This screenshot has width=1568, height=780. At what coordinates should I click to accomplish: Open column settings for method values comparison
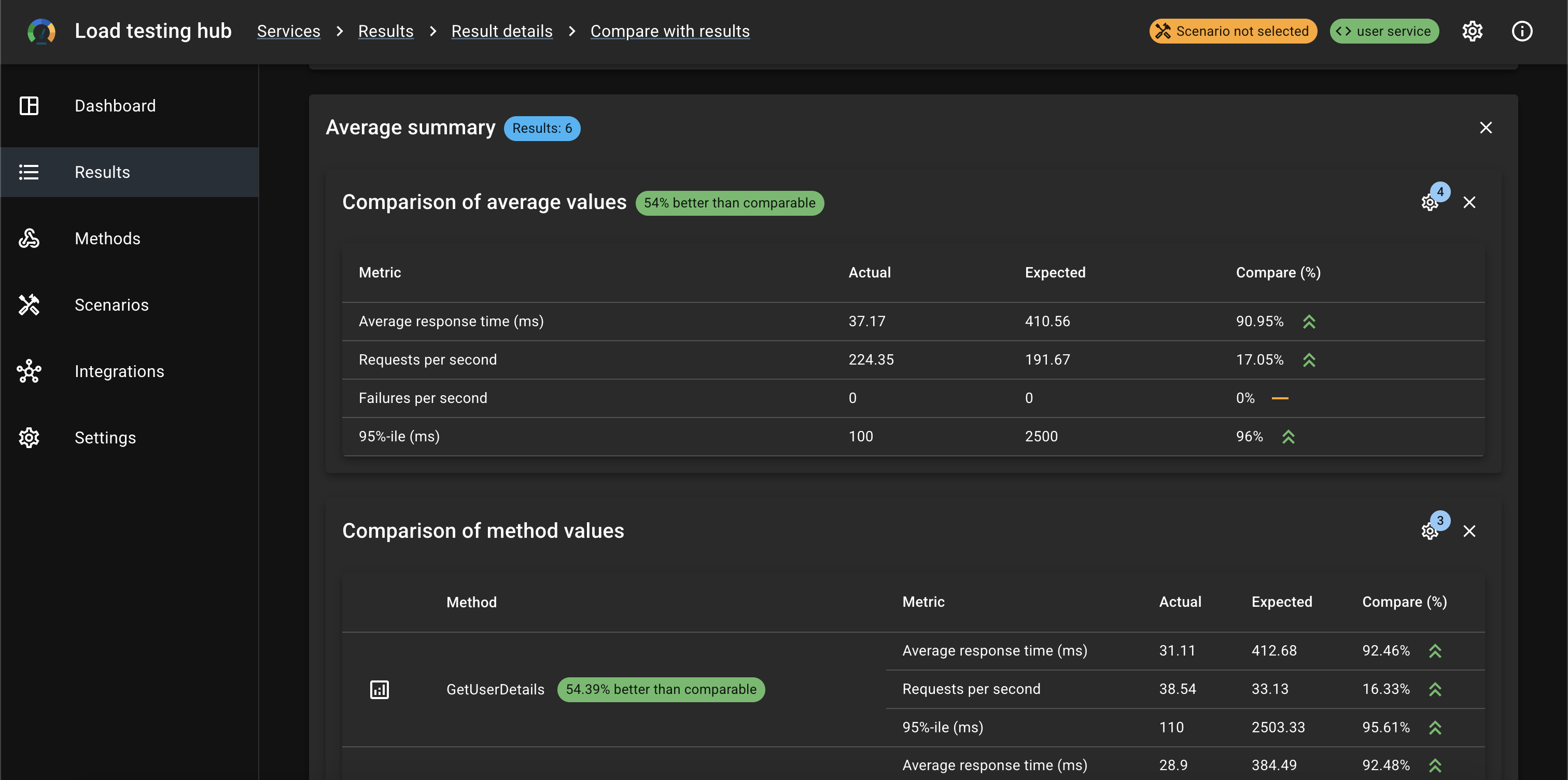coord(1430,532)
